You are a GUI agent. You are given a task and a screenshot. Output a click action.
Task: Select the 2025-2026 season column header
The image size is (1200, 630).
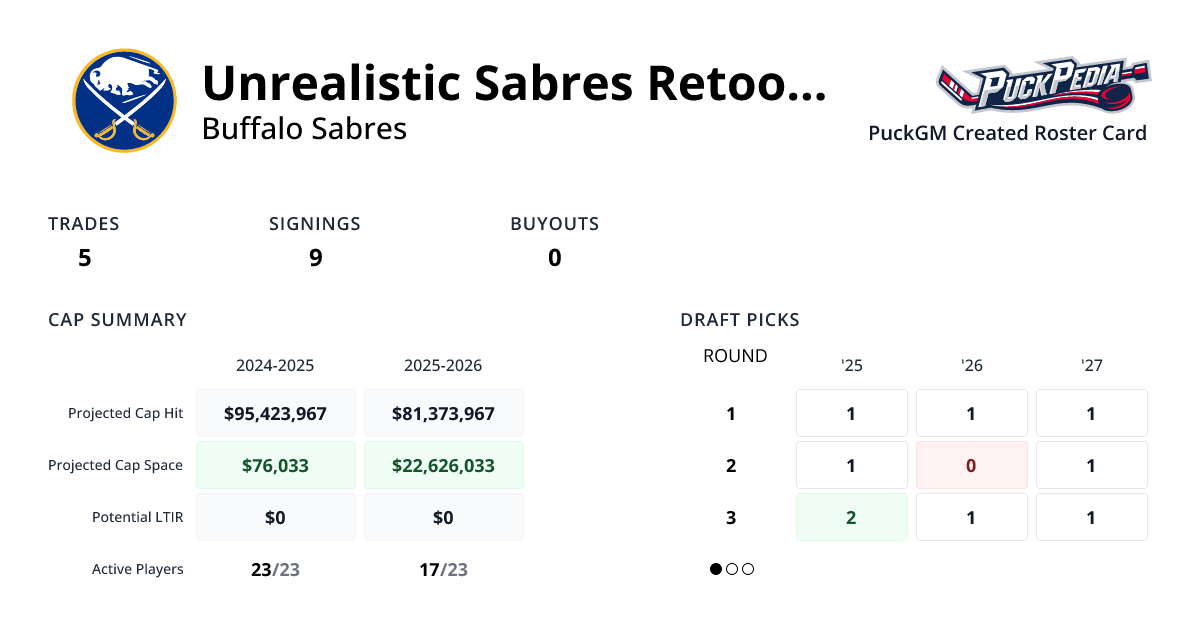pos(443,366)
